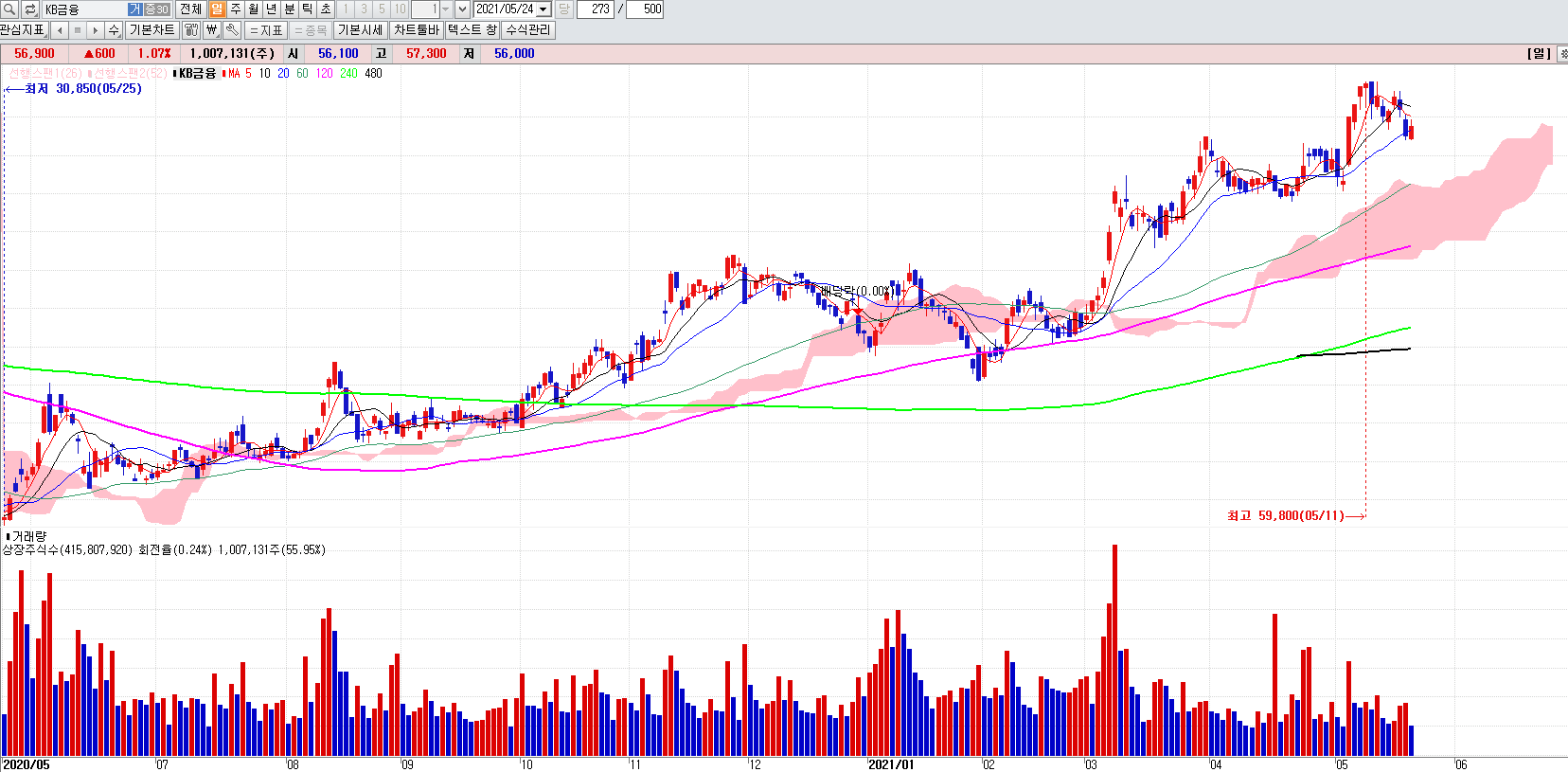Open the 관심지표 dropdown
The width and height of the screenshot is (1568, 772).
[24, 30]
